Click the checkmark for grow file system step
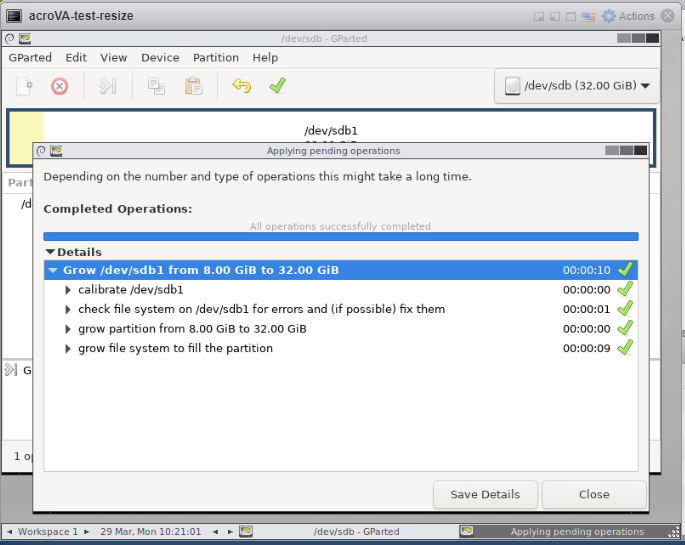685x545 pixels. (625, 347)
